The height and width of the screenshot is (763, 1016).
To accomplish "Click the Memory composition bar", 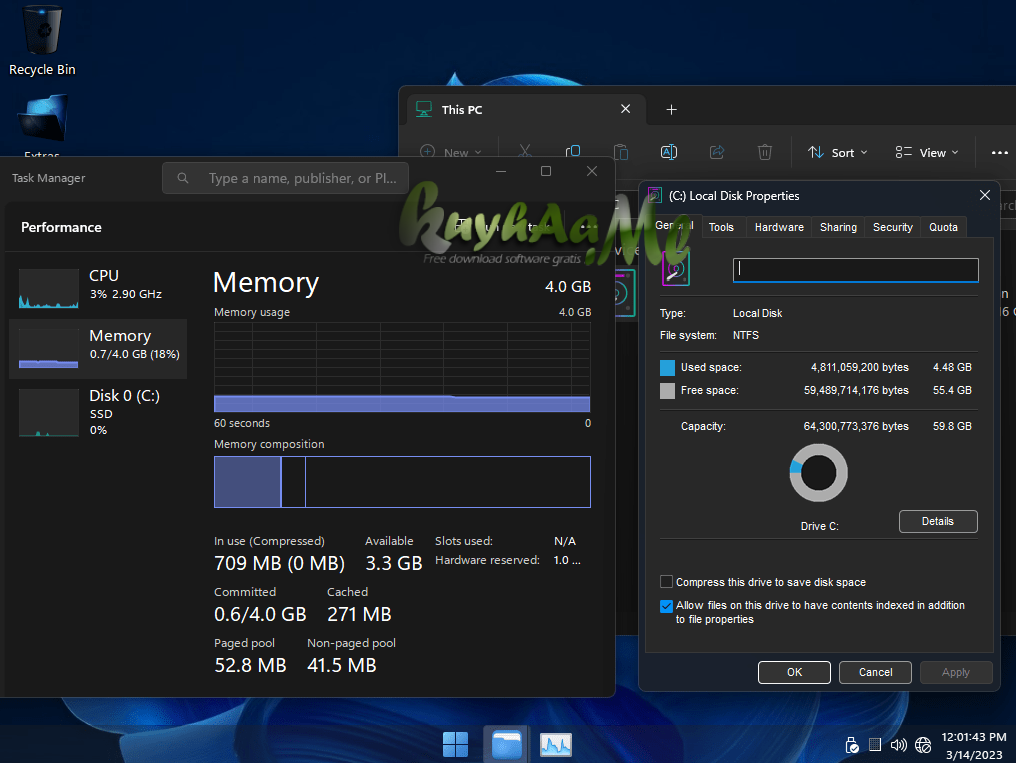I will (402, 482).
